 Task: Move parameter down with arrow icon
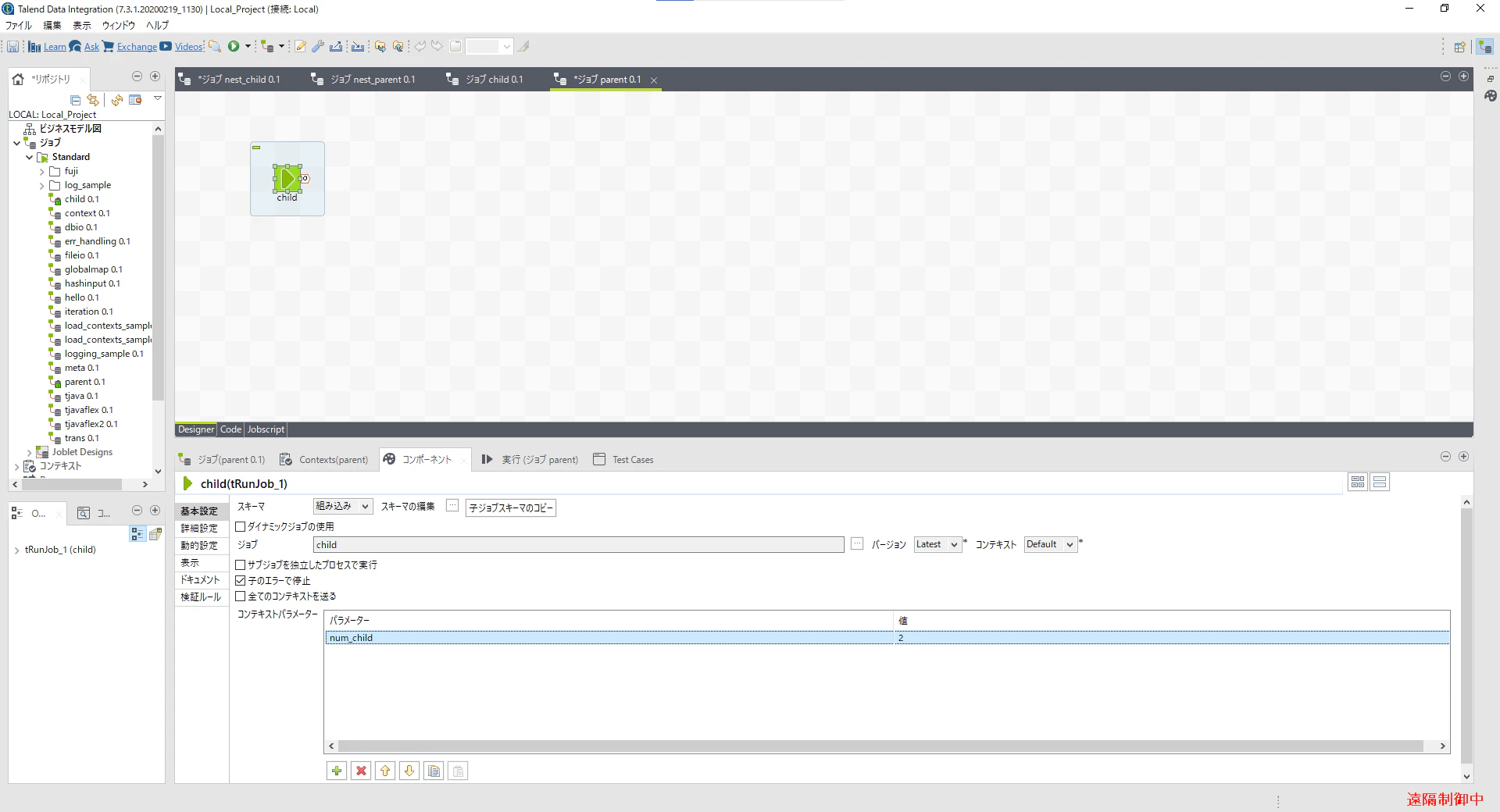tap(409, 771)
